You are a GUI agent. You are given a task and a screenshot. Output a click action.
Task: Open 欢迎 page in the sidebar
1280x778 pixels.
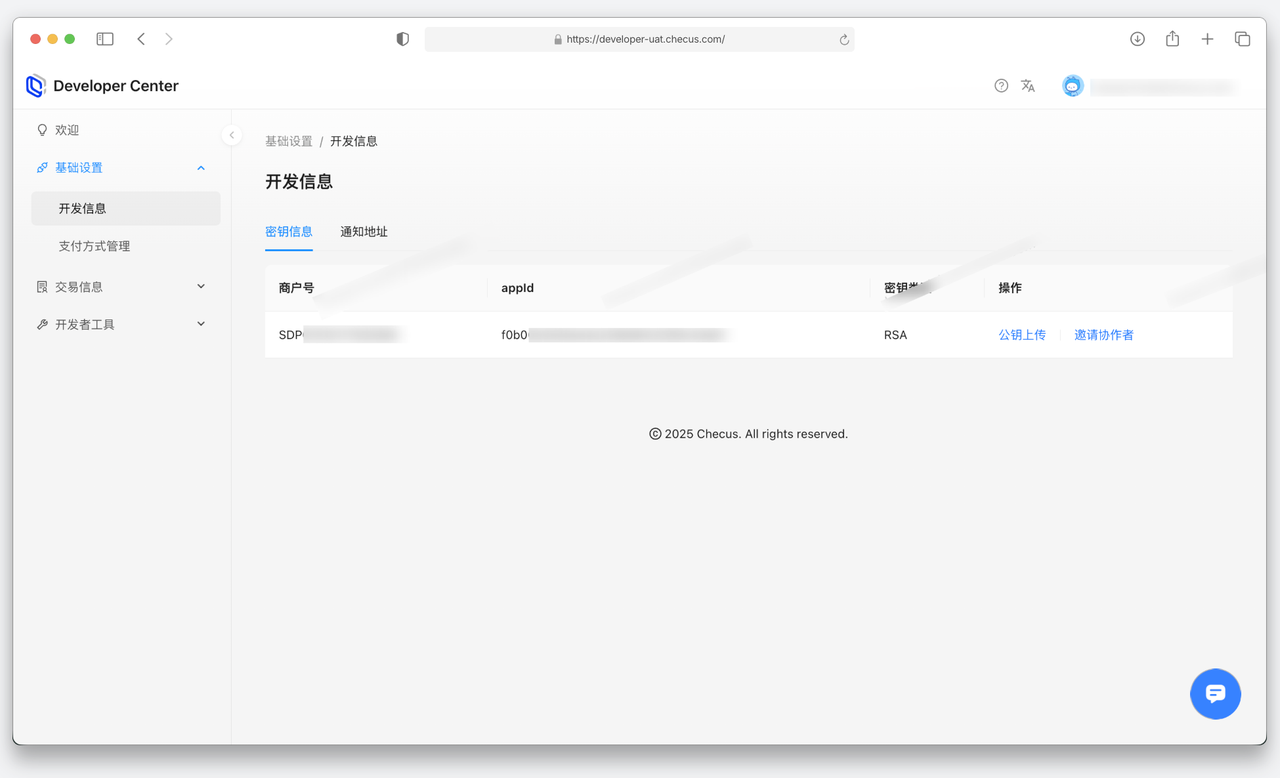(67, 130)
